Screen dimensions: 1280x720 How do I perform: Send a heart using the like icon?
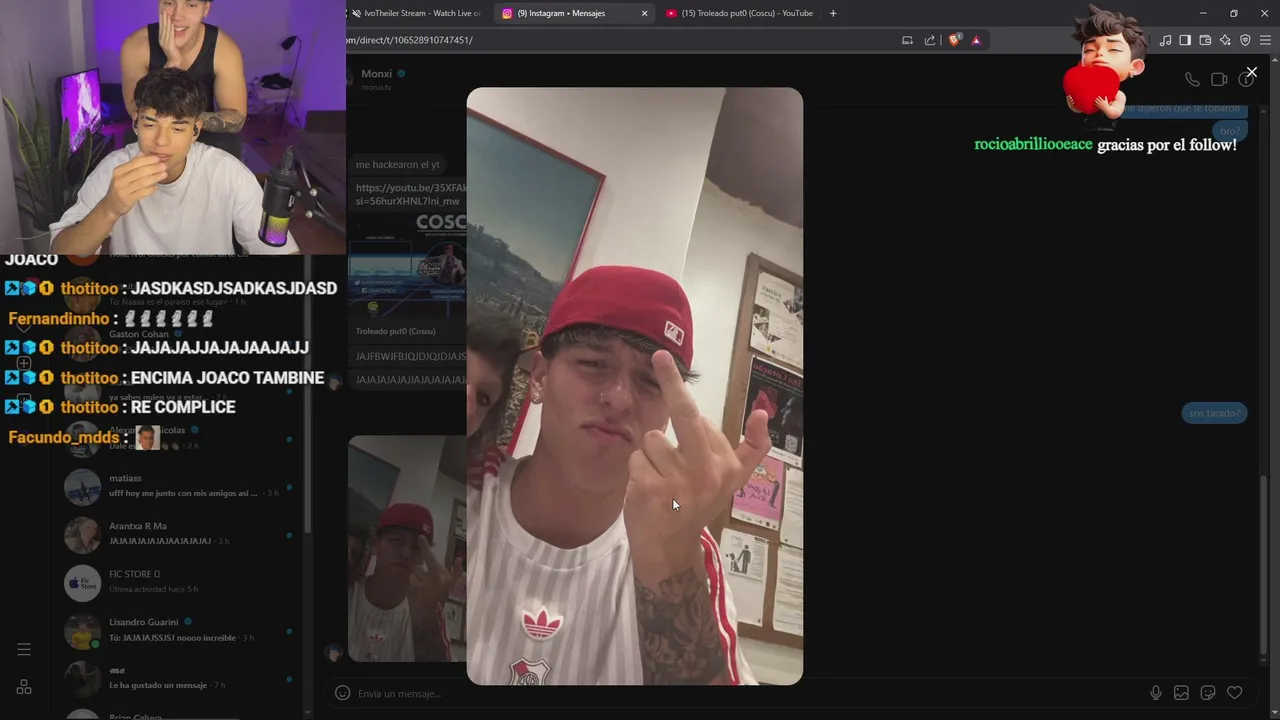click(1235, 693)
